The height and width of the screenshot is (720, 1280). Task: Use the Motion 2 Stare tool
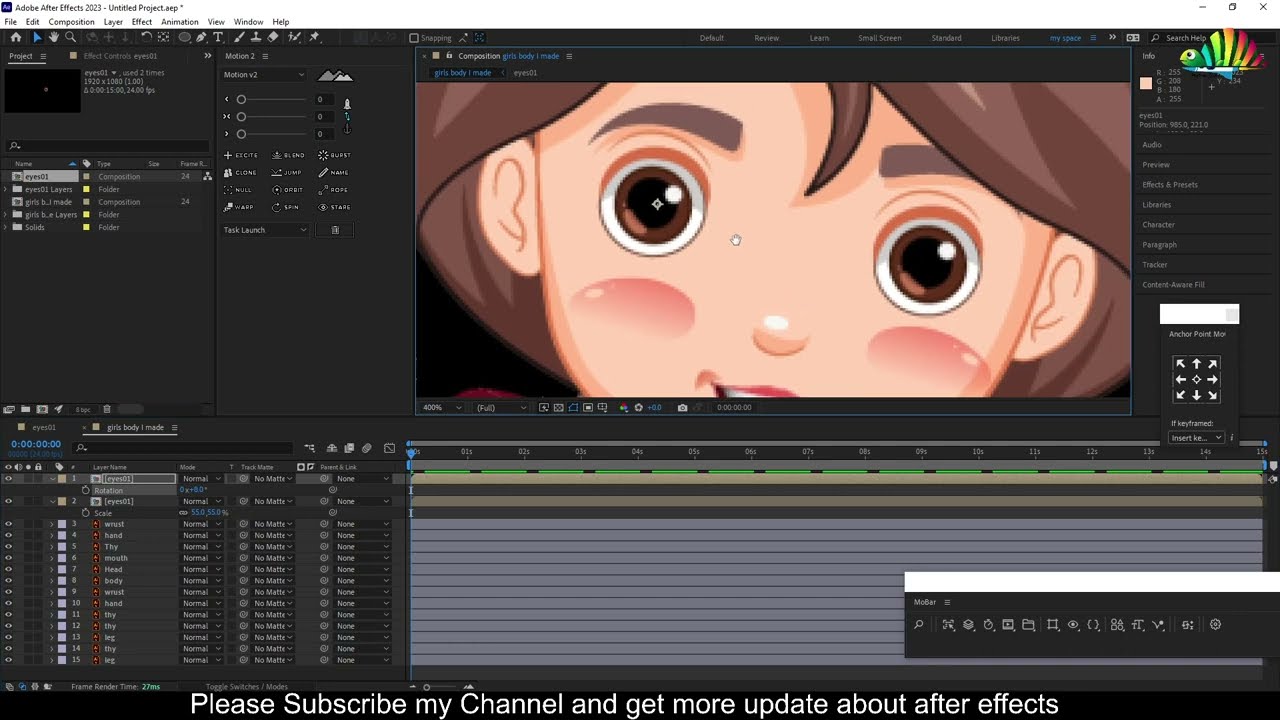coord(335,207)
